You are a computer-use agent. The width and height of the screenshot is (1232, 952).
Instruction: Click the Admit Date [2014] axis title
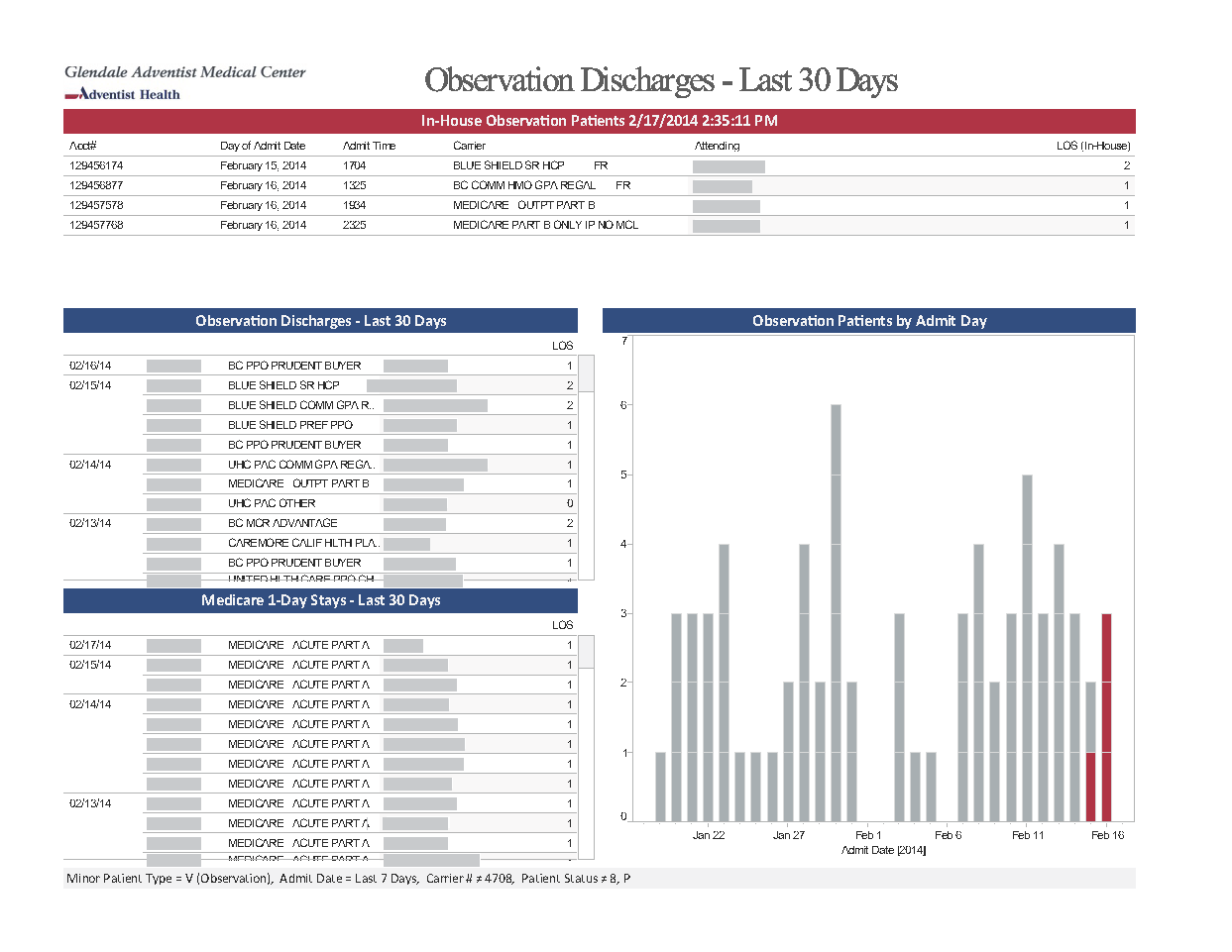tap(884, 850)
